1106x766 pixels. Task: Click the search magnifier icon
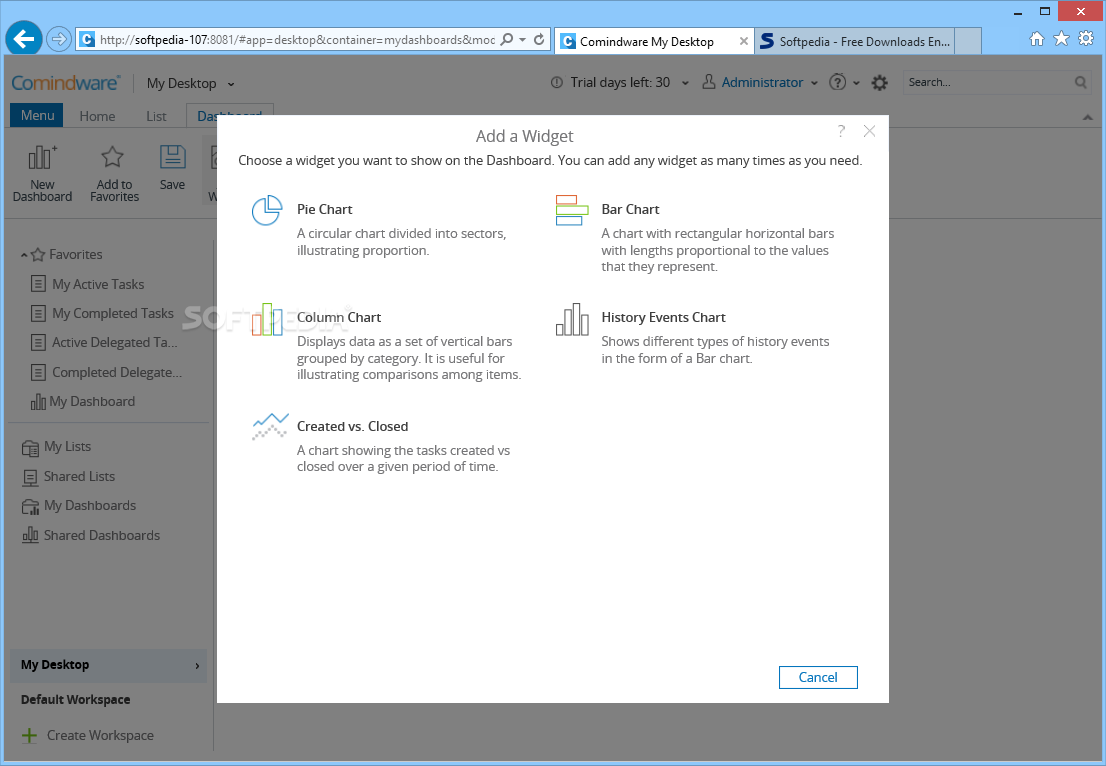coord(1081,83)
